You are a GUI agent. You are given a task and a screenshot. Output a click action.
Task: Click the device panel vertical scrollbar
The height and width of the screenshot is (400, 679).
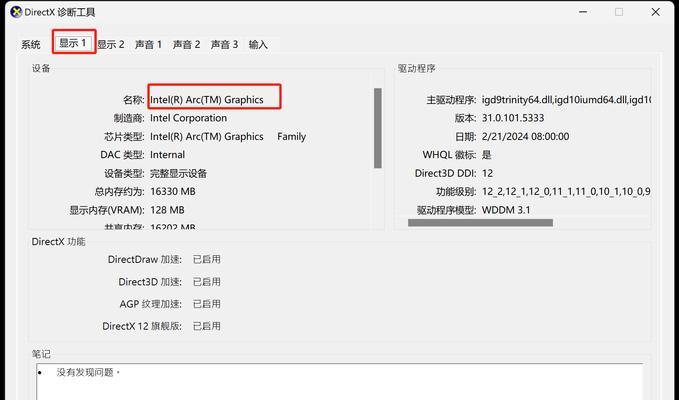click(378, 128)
